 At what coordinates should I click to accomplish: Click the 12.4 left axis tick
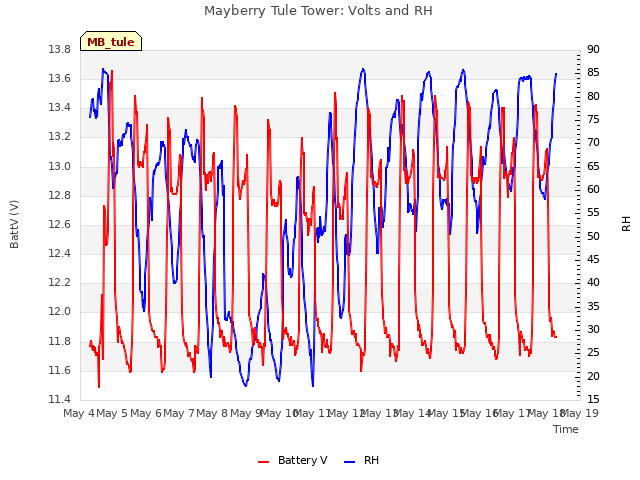(x=60, y=253)
